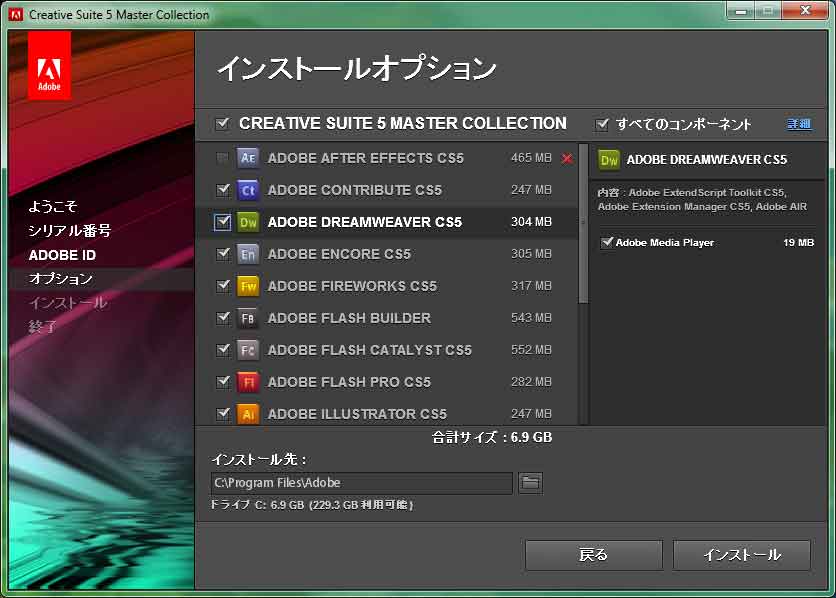The image size is (836, 598).
Task: Close the Creative Suite 5 installer window
Action: [x=805, y=10]
